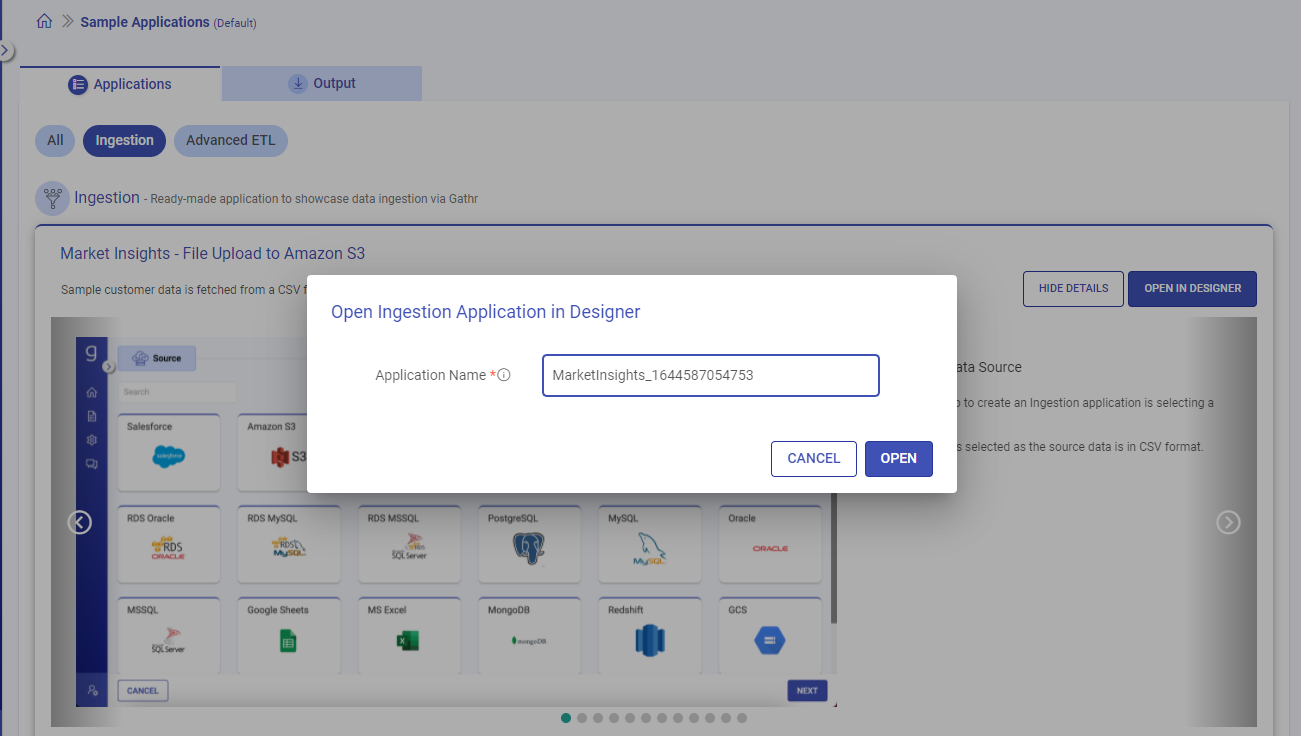Select the first carousel pagination dot
The width and height of the screenshot is (1301, 736).
[x=566, y=718]
